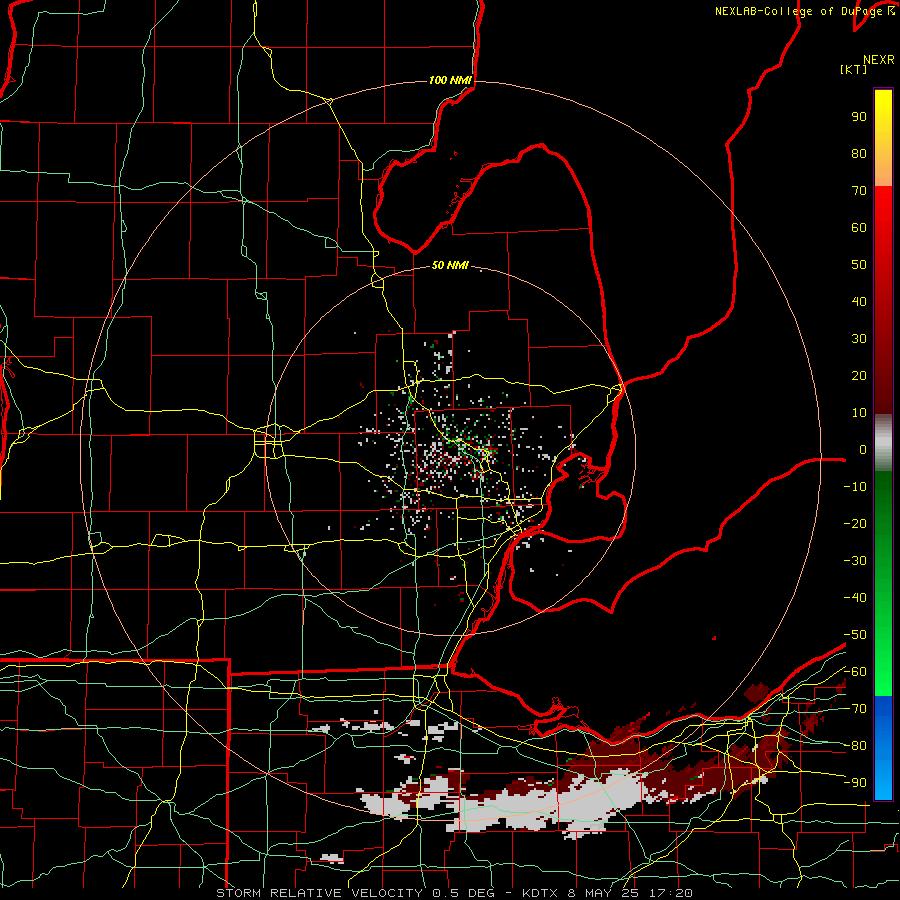The image size is (900, 900).
Task: Click the 10 value on velocity scale
Action: [859, 413]
